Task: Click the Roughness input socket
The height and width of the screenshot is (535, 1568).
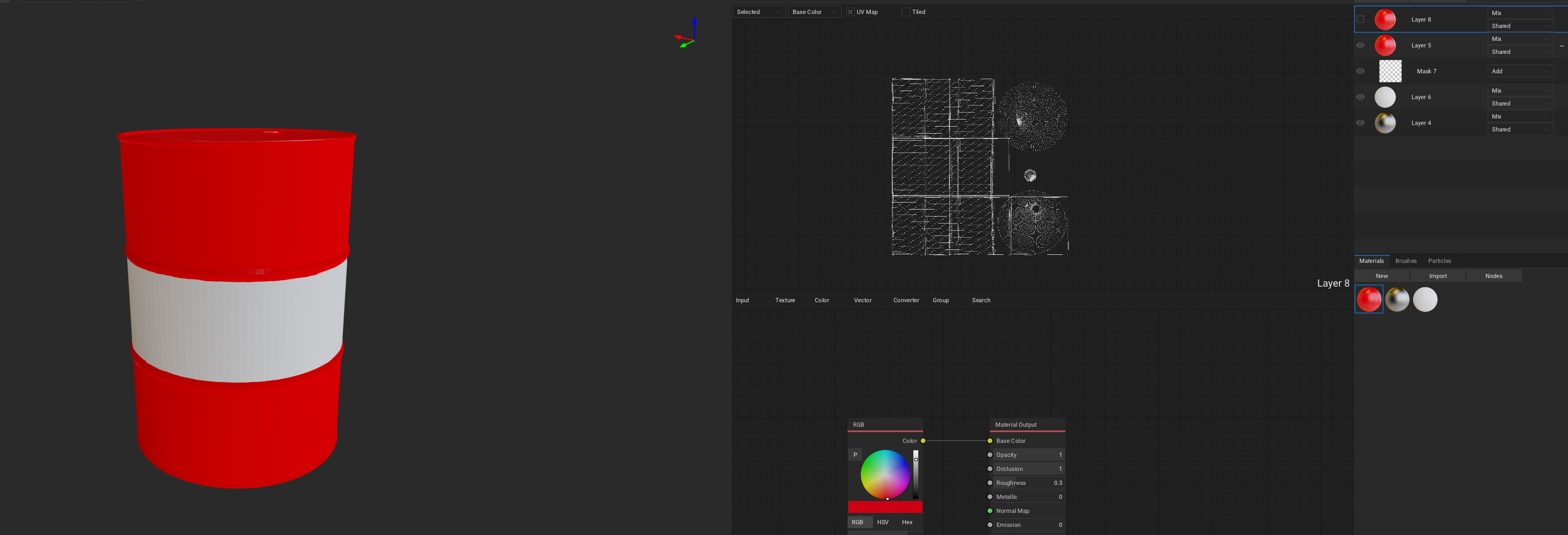Action: 990,483
